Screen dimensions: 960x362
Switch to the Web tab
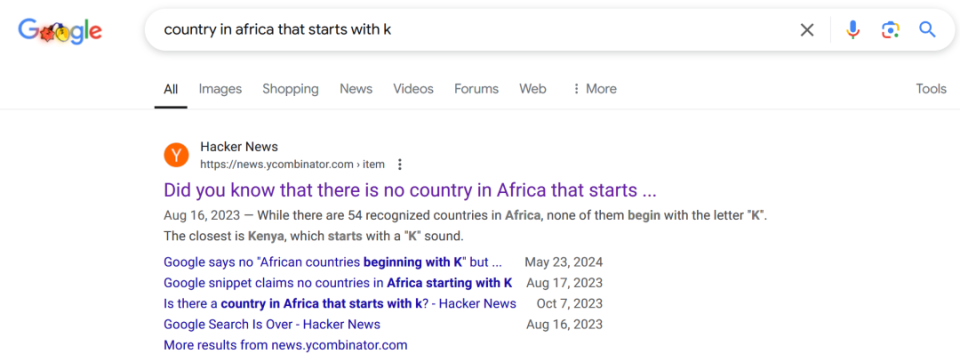(533, 89)
